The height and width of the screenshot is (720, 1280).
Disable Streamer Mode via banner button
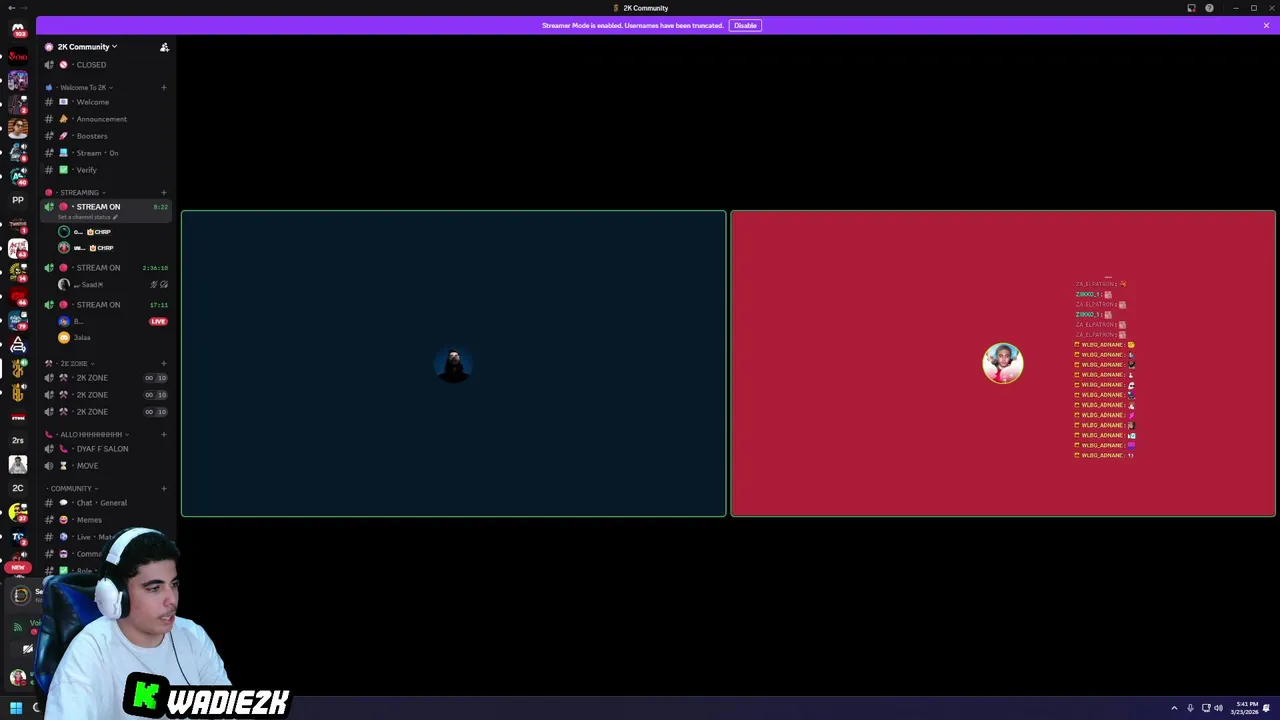[x=745, y=25]
